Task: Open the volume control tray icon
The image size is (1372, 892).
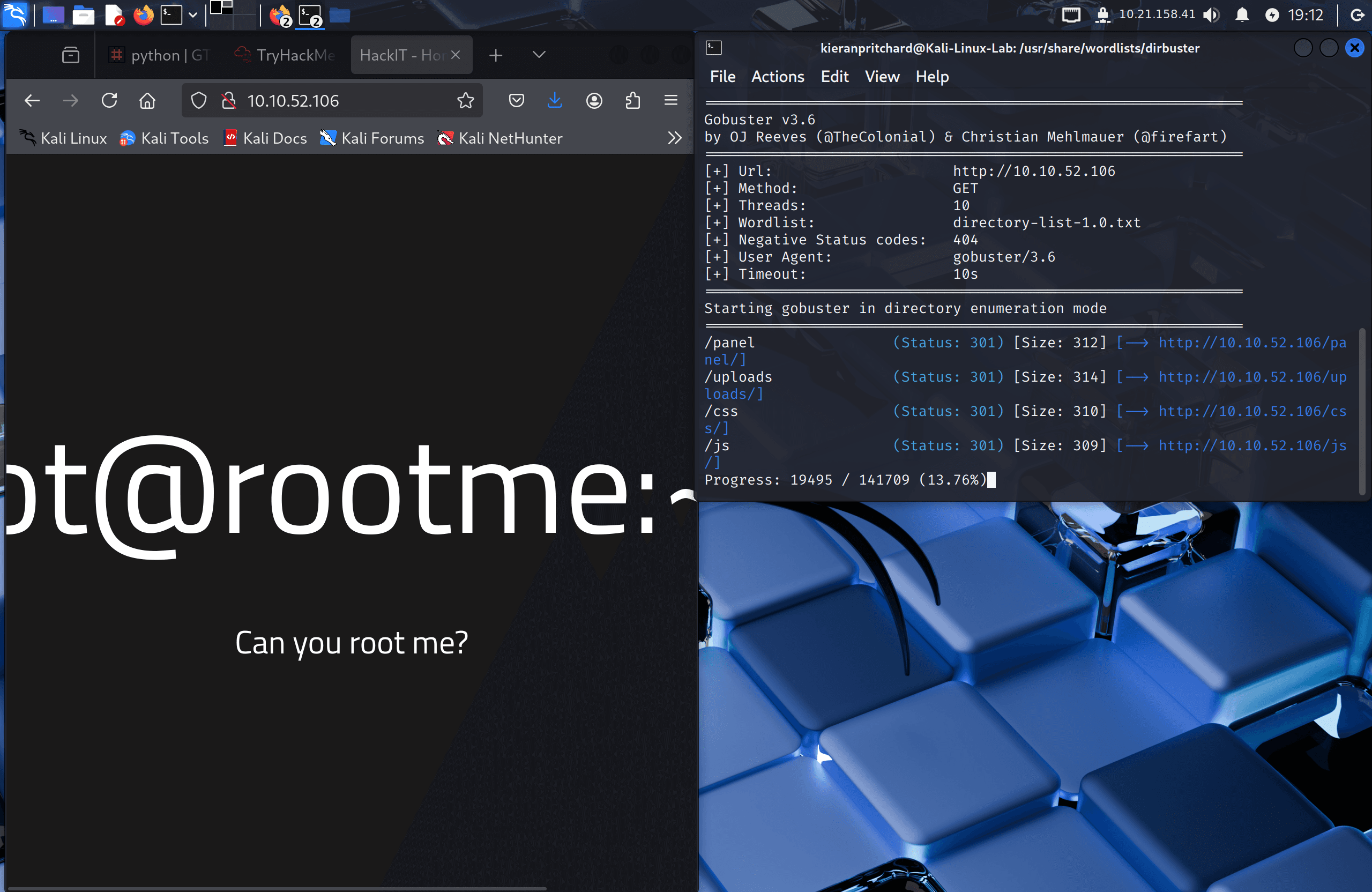Action: click(1211, 15)
